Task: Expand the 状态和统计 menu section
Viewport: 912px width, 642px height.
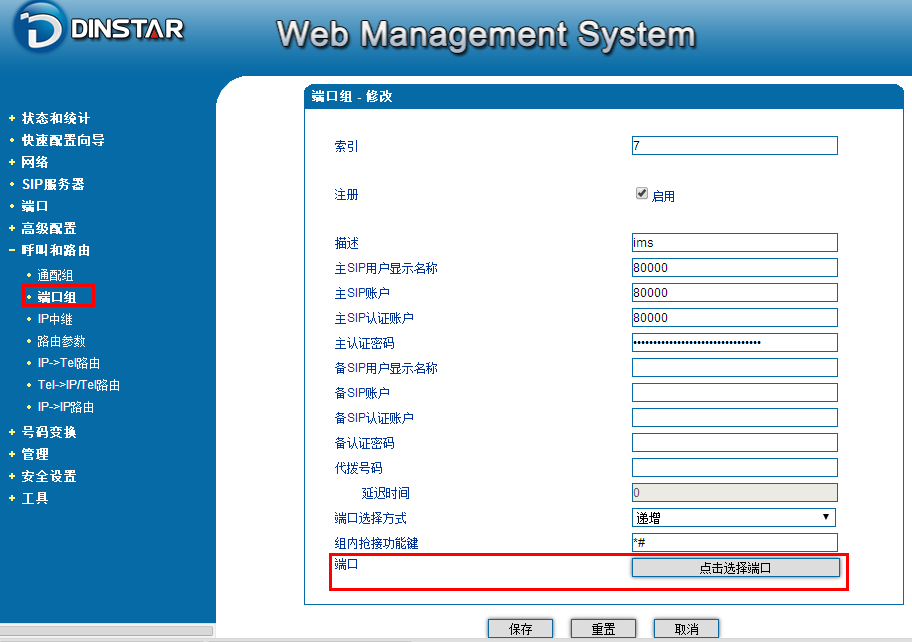Action: pyautogui.click(x=56, y=118)
